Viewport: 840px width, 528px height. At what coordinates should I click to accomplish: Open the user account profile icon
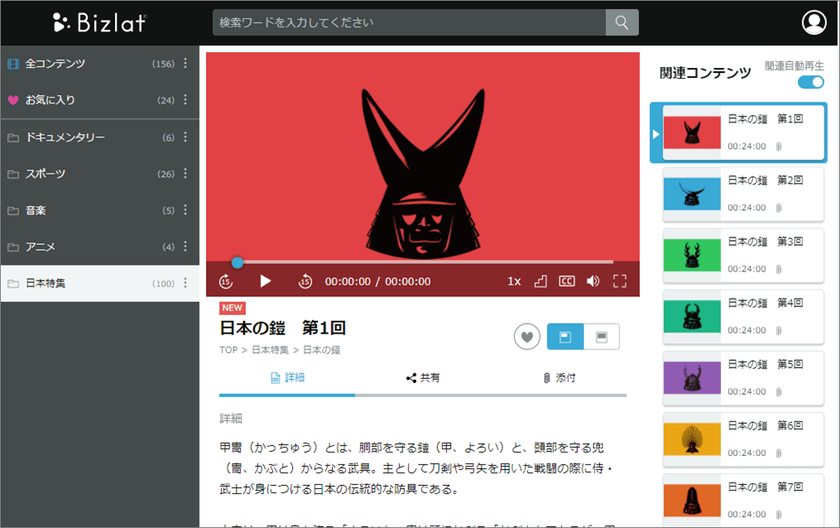tap(815, 22)
